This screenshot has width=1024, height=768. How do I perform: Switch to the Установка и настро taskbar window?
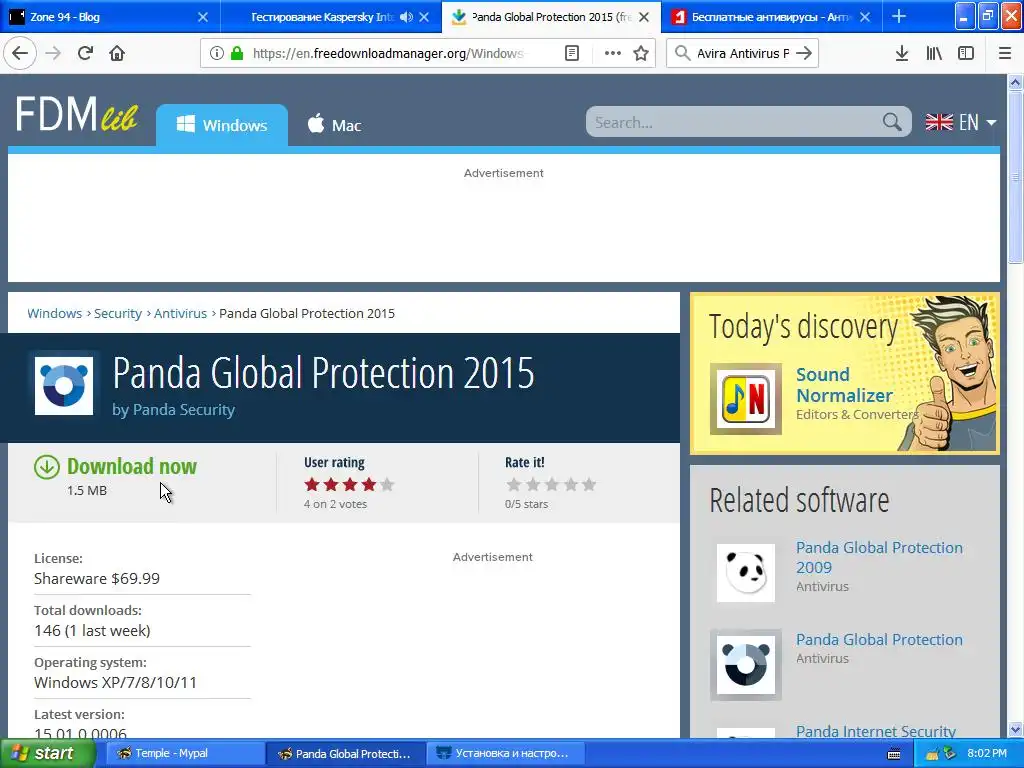tap(505, 754)
